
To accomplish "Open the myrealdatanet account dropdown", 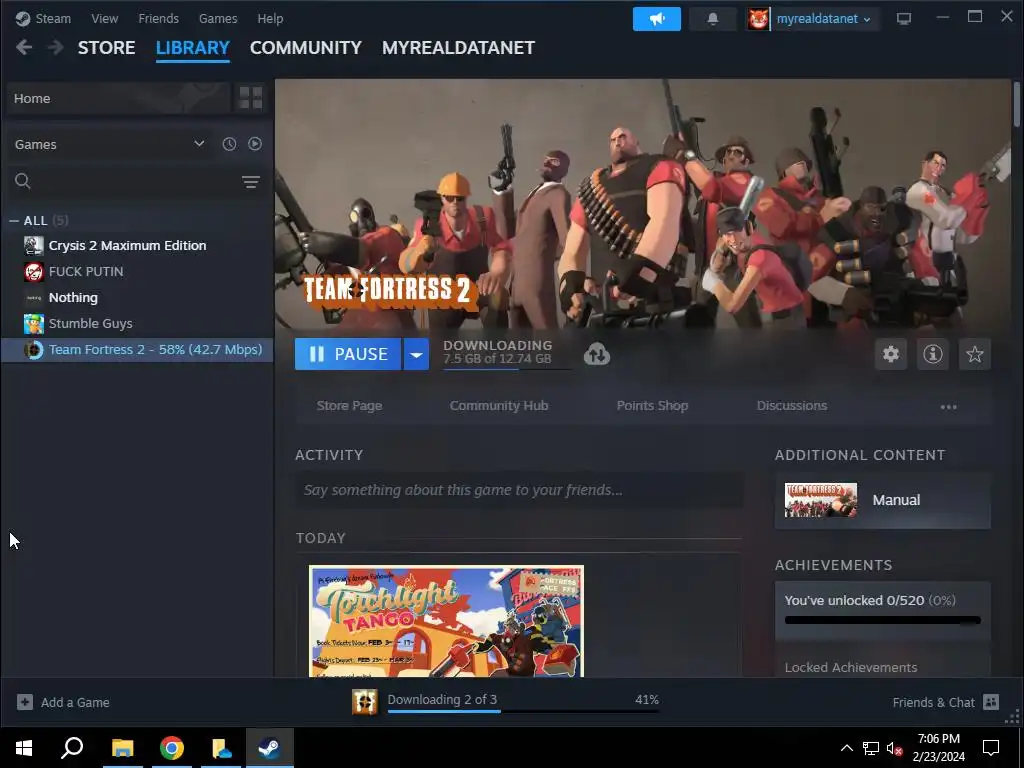I will point(824,19).
